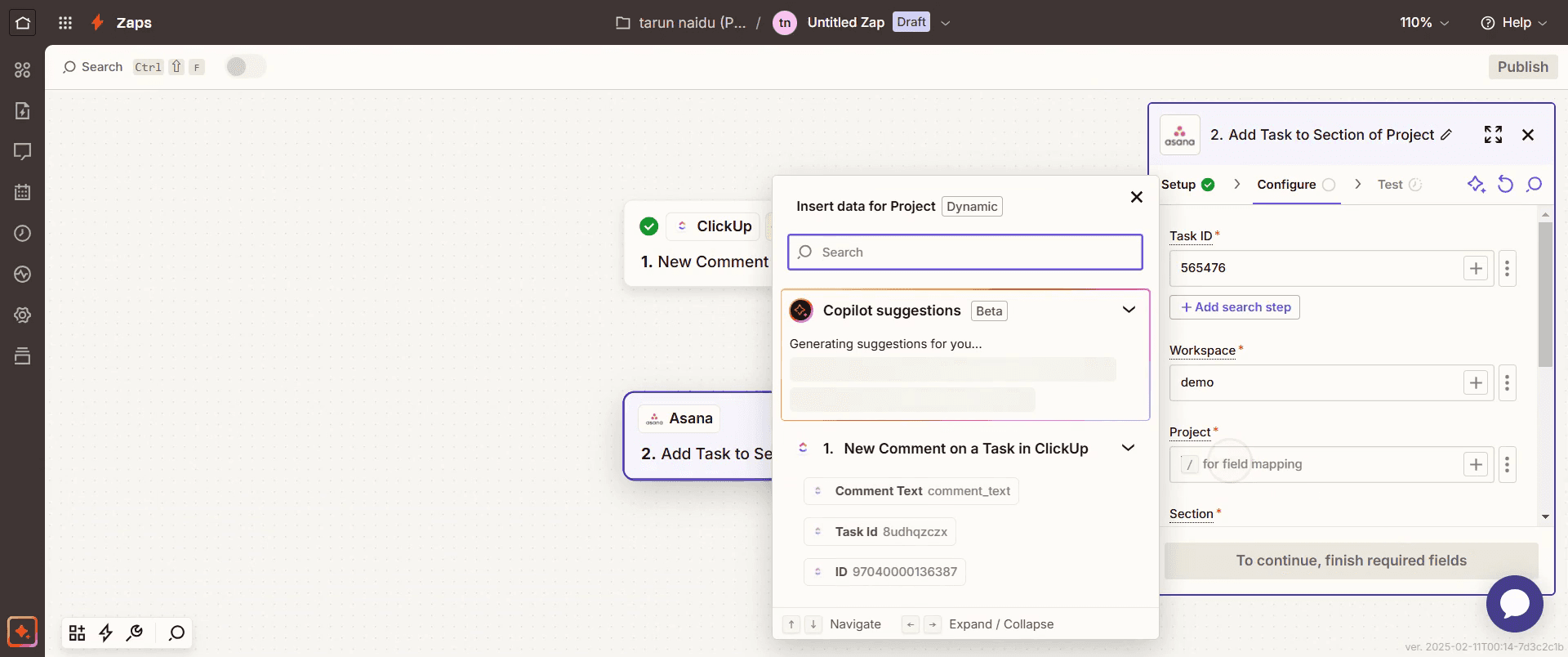Switch to the Setup tab
The image size is (1568, 657).
pyautogui.click(x=1188, y=185)
